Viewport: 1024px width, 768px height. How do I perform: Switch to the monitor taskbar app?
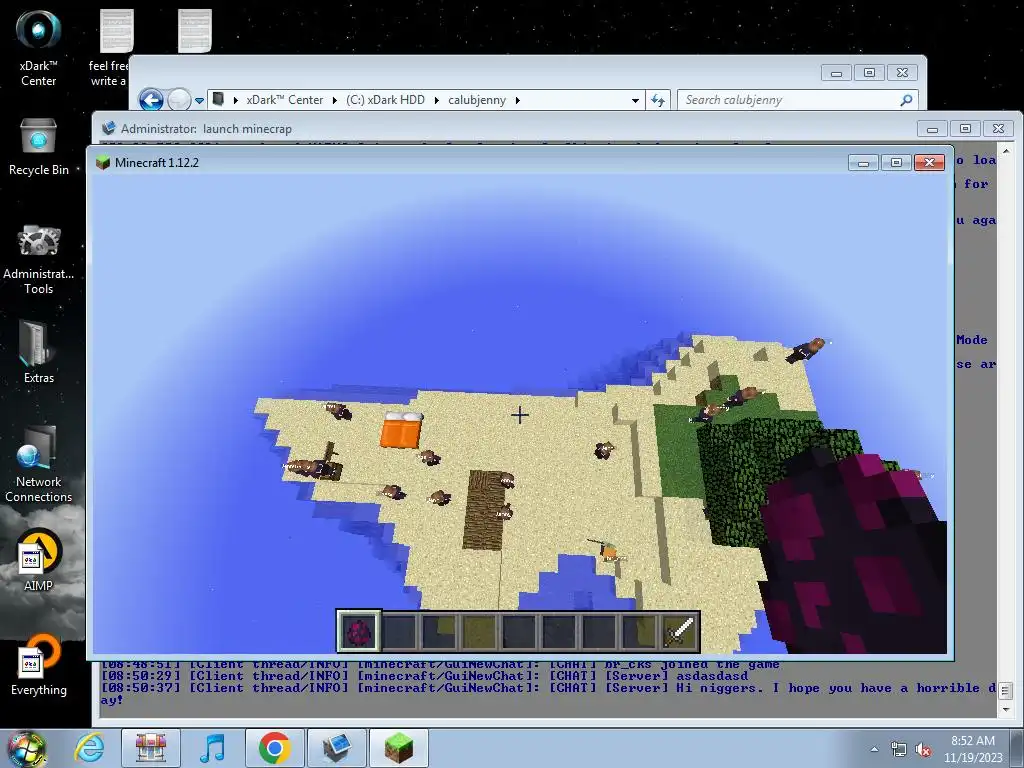point(336,748)
